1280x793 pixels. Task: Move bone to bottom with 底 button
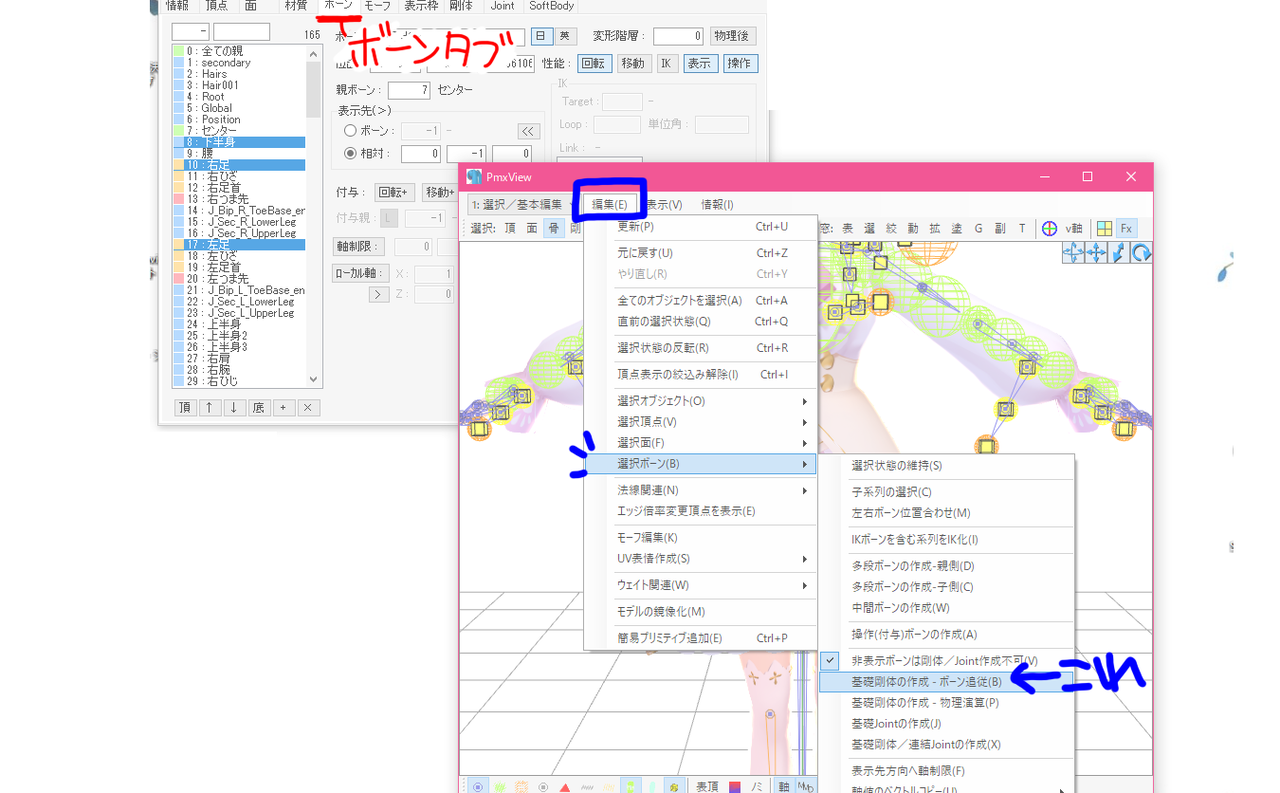tap(259, 407)
